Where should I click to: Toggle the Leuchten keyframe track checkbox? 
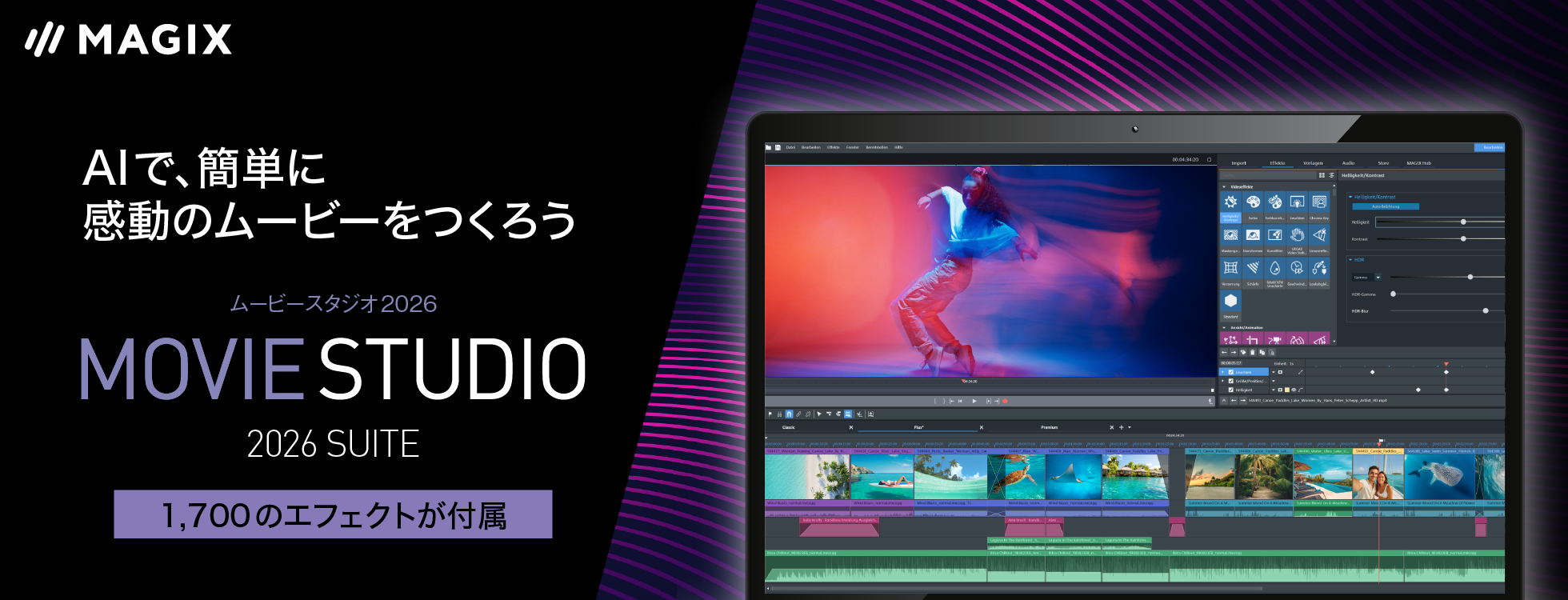[1231, 372]
